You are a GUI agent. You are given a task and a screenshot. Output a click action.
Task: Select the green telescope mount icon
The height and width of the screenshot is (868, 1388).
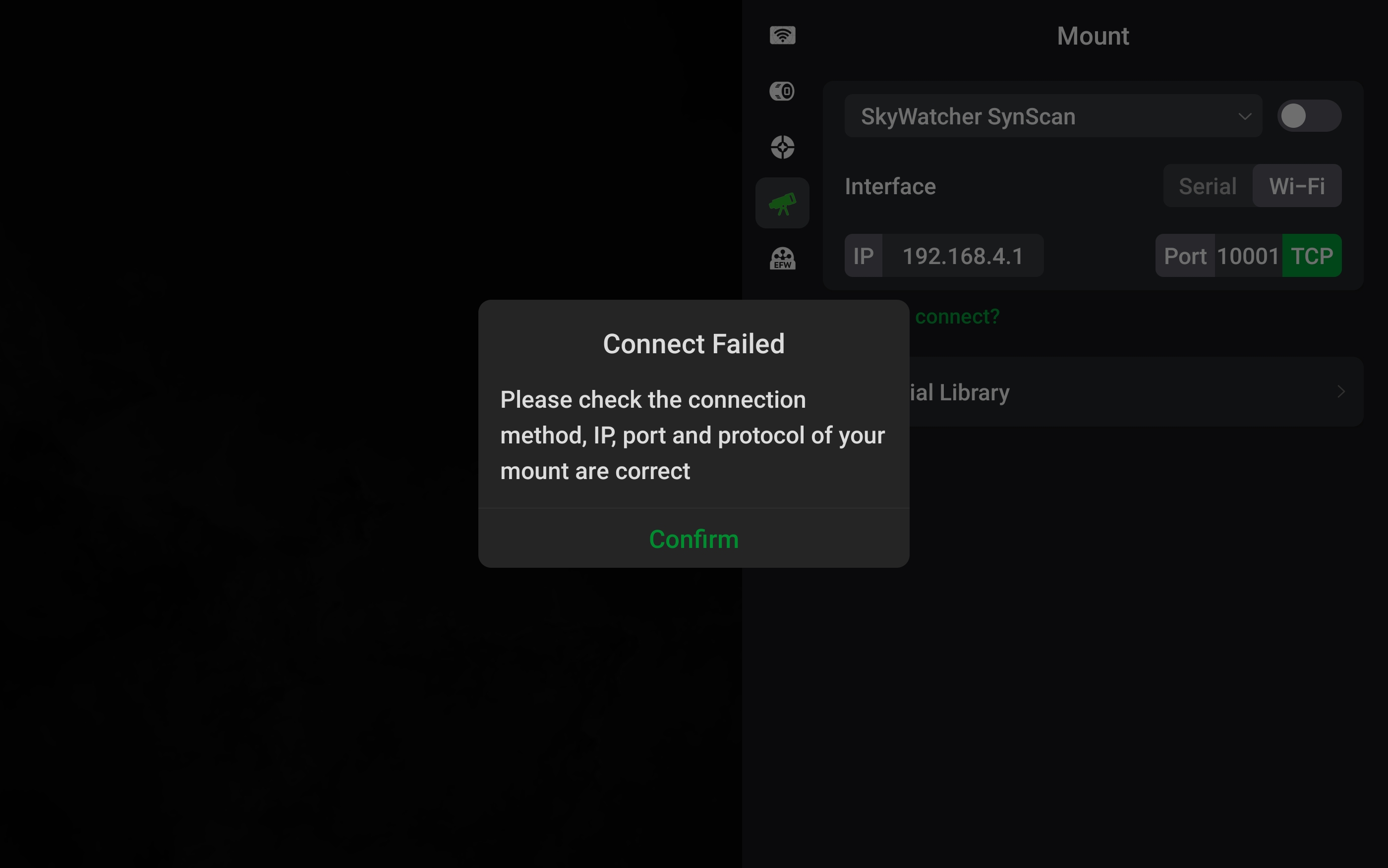tap(782, 203)
